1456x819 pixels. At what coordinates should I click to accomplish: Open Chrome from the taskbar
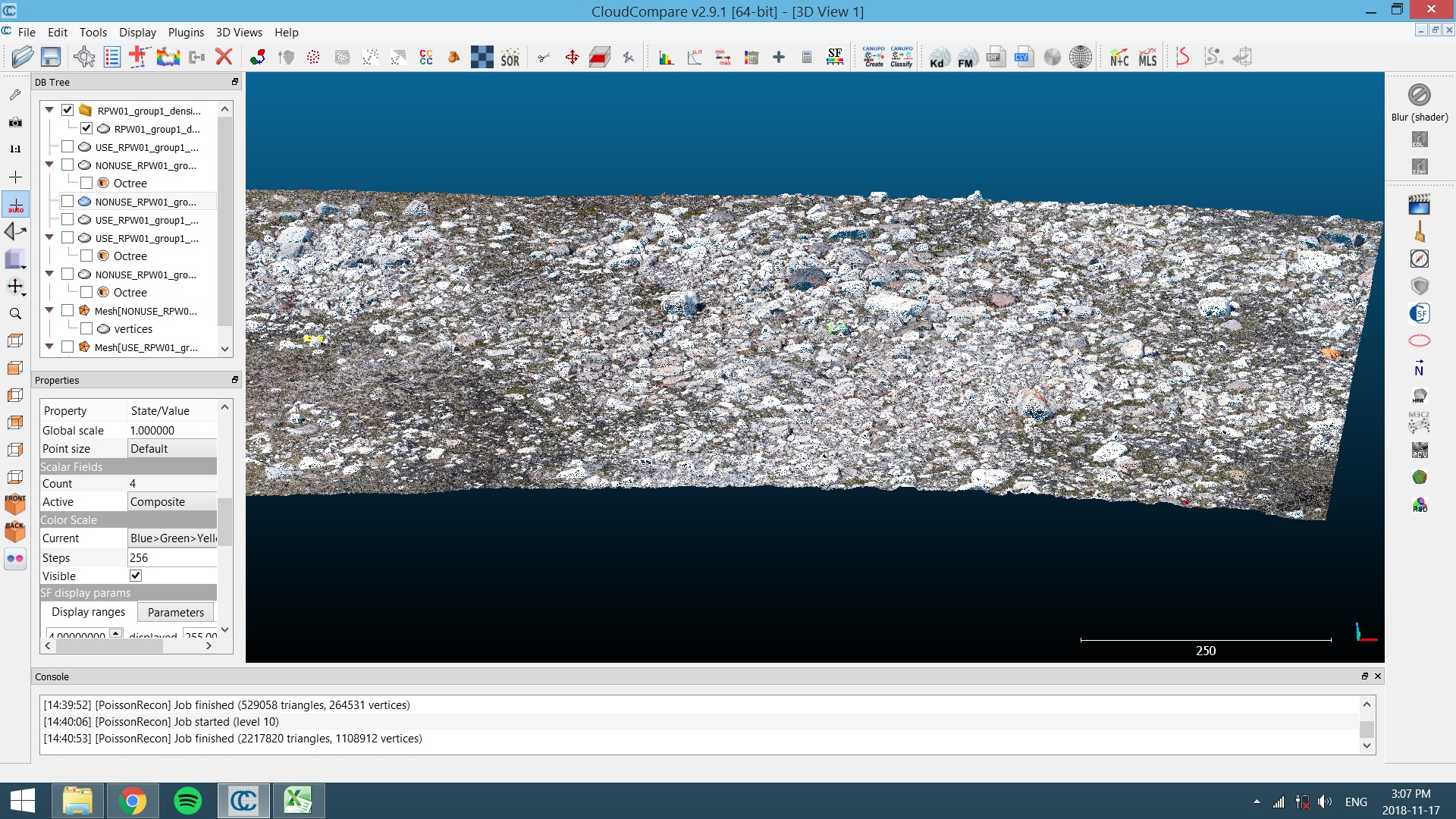tap(133, 801)
